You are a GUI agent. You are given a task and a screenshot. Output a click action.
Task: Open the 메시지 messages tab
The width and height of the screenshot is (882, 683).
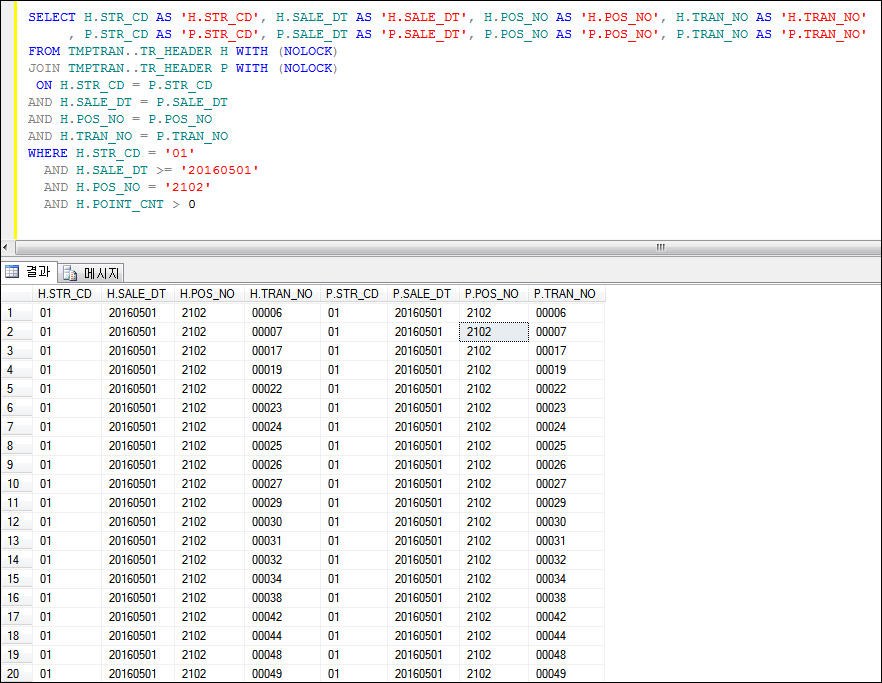91,273
